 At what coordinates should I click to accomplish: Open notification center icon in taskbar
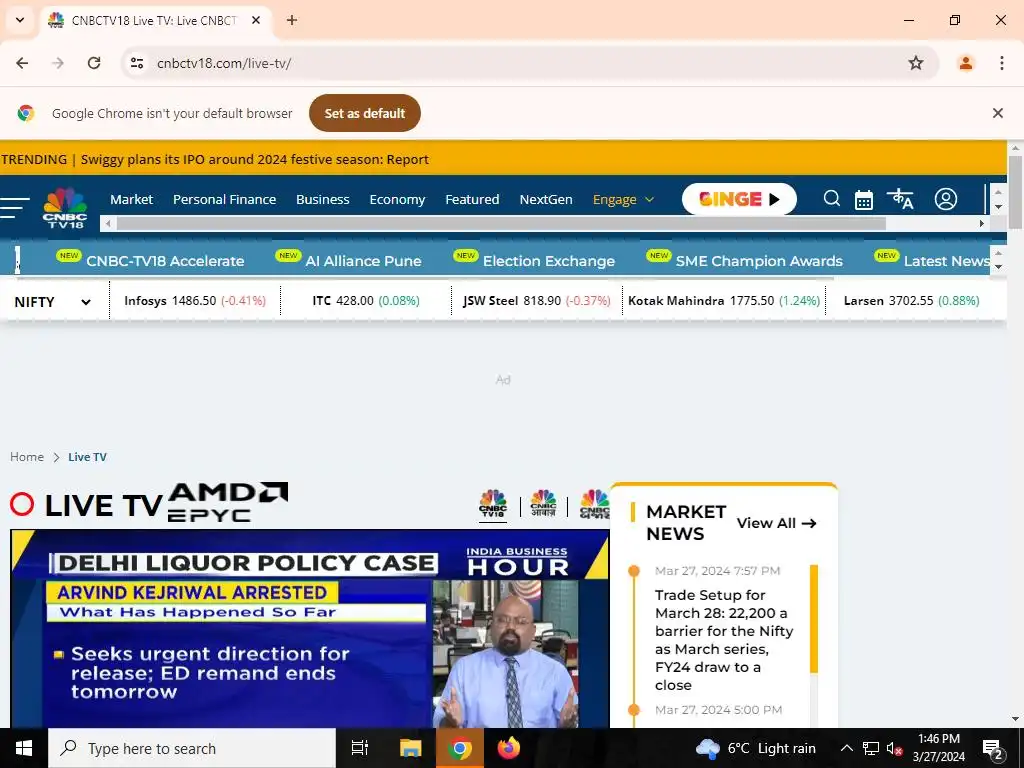click(993, 748)
